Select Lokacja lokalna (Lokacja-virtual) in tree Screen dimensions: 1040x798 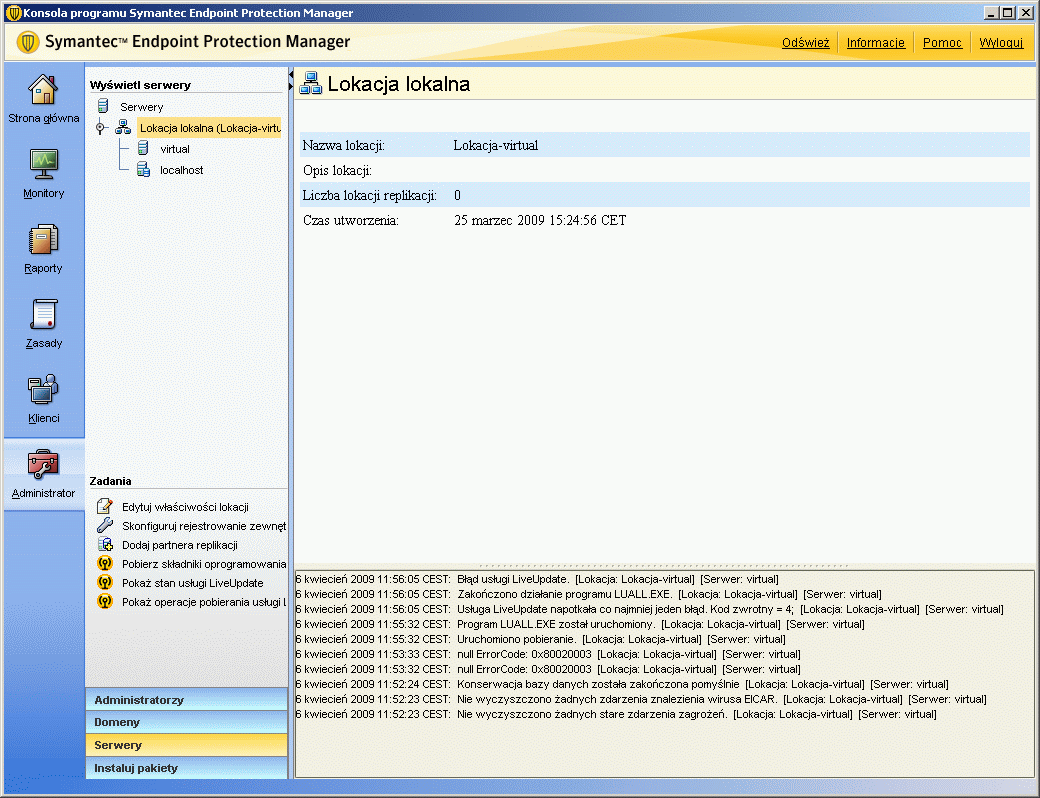[210, 127]
